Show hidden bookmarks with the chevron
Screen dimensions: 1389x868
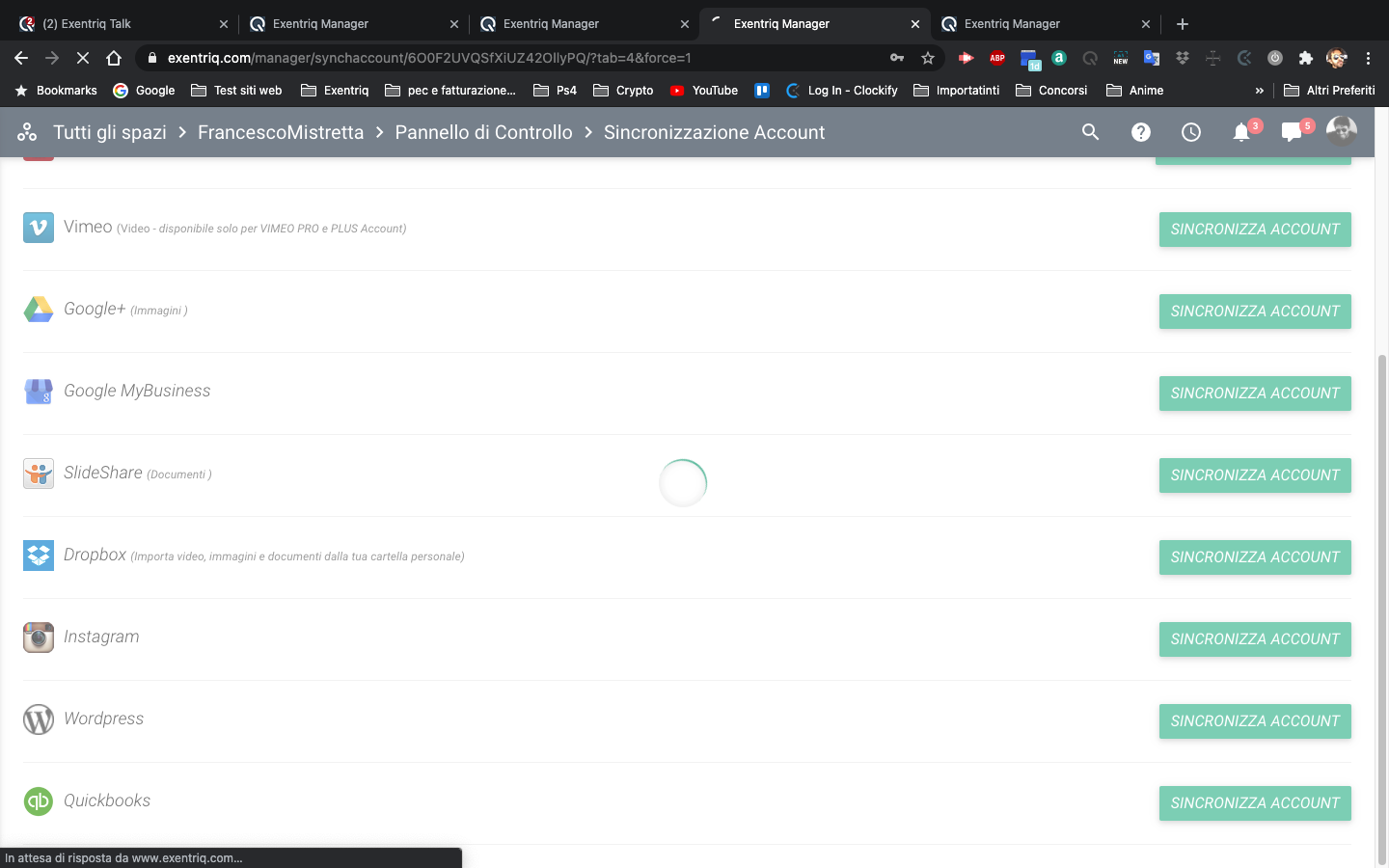pyautogui.click(x=1259, y=91)
